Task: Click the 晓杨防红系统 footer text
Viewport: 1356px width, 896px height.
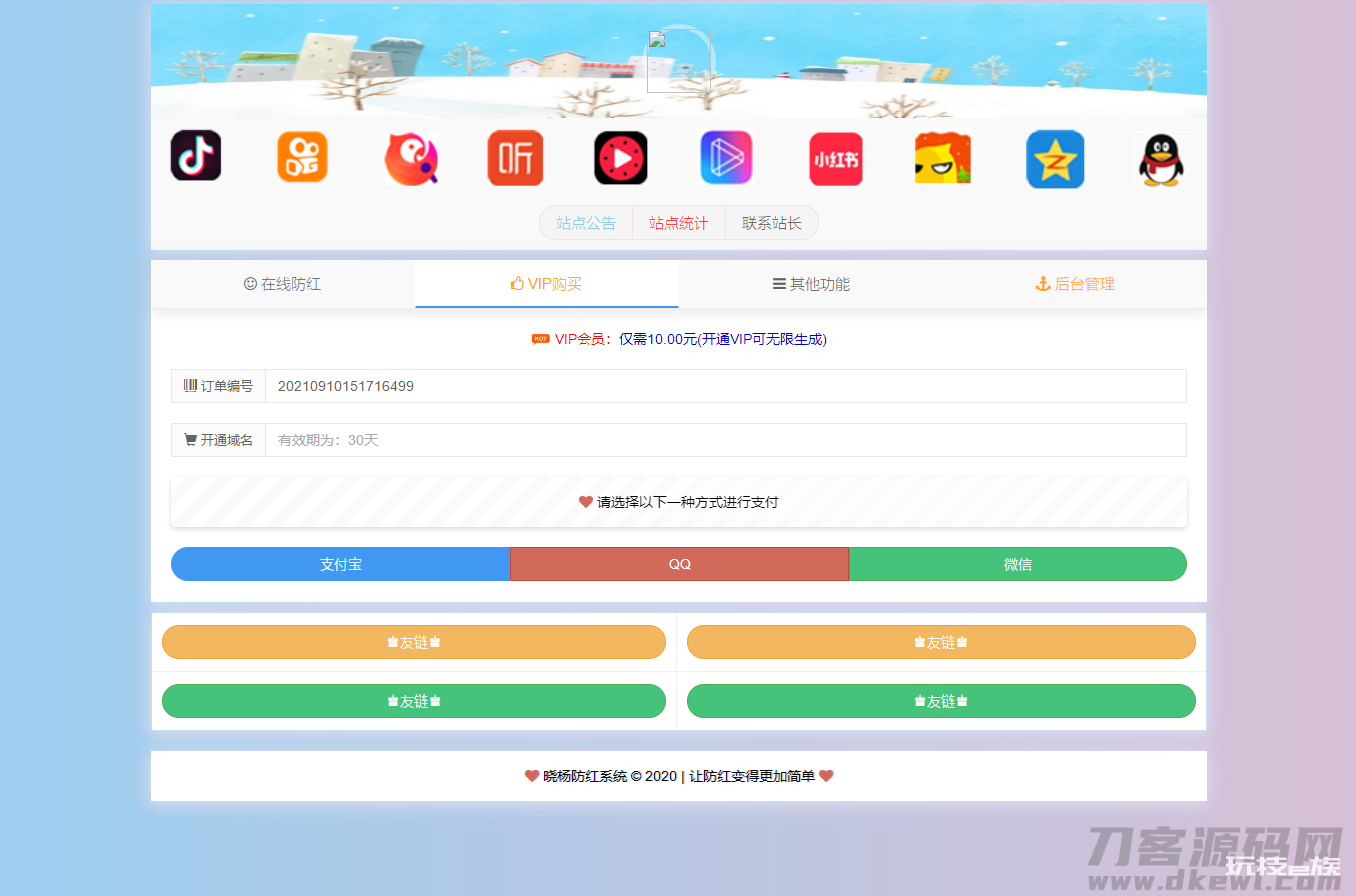Action: pos(679,776)
